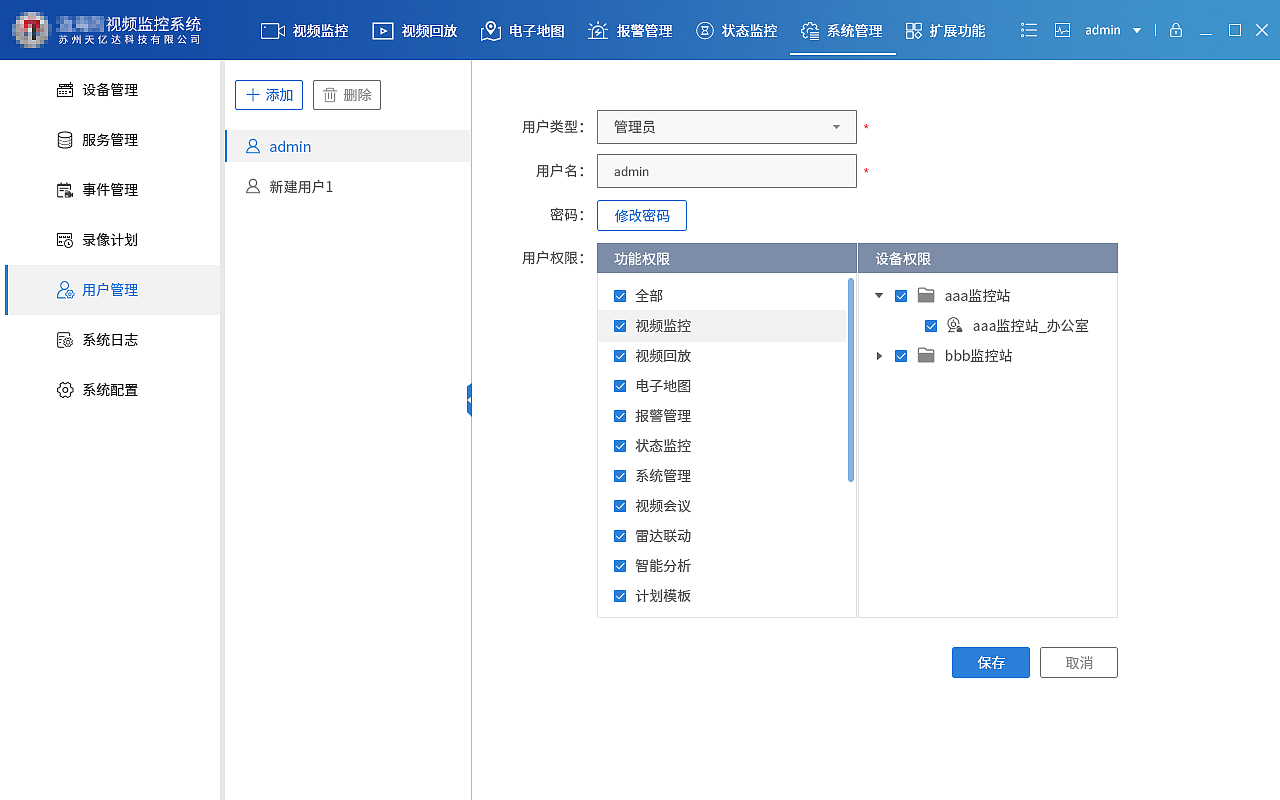
Task: Select user 新建用户1 from the list
Action: coord(300,186)
